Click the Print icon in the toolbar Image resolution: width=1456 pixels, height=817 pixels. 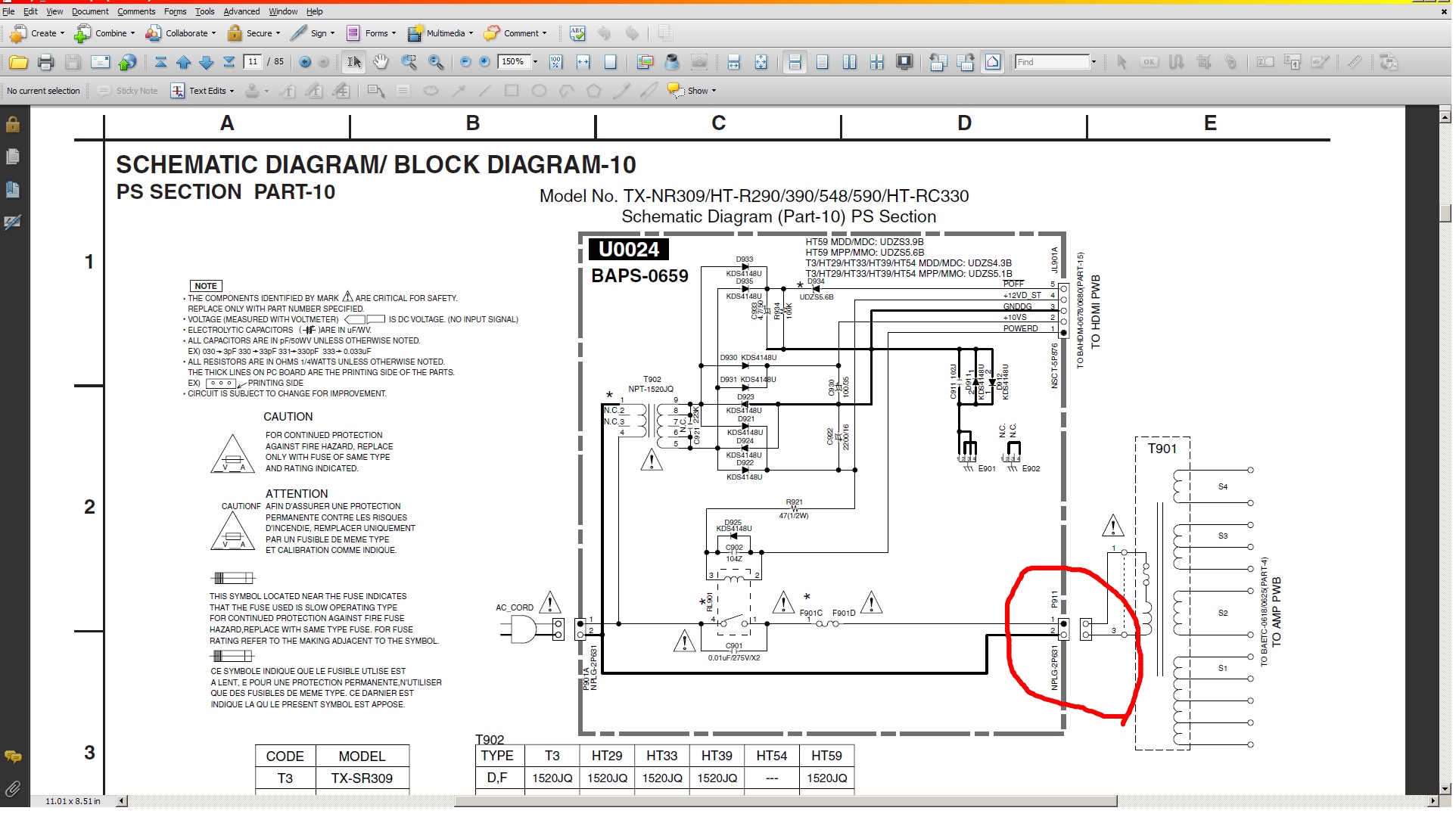click(x=45, y=62)
